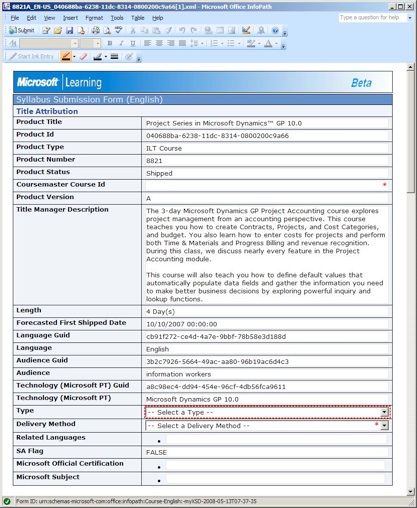Screen dimensions: 417x508
Task: Click the Help question mark icon
Action: pos(275,31)
